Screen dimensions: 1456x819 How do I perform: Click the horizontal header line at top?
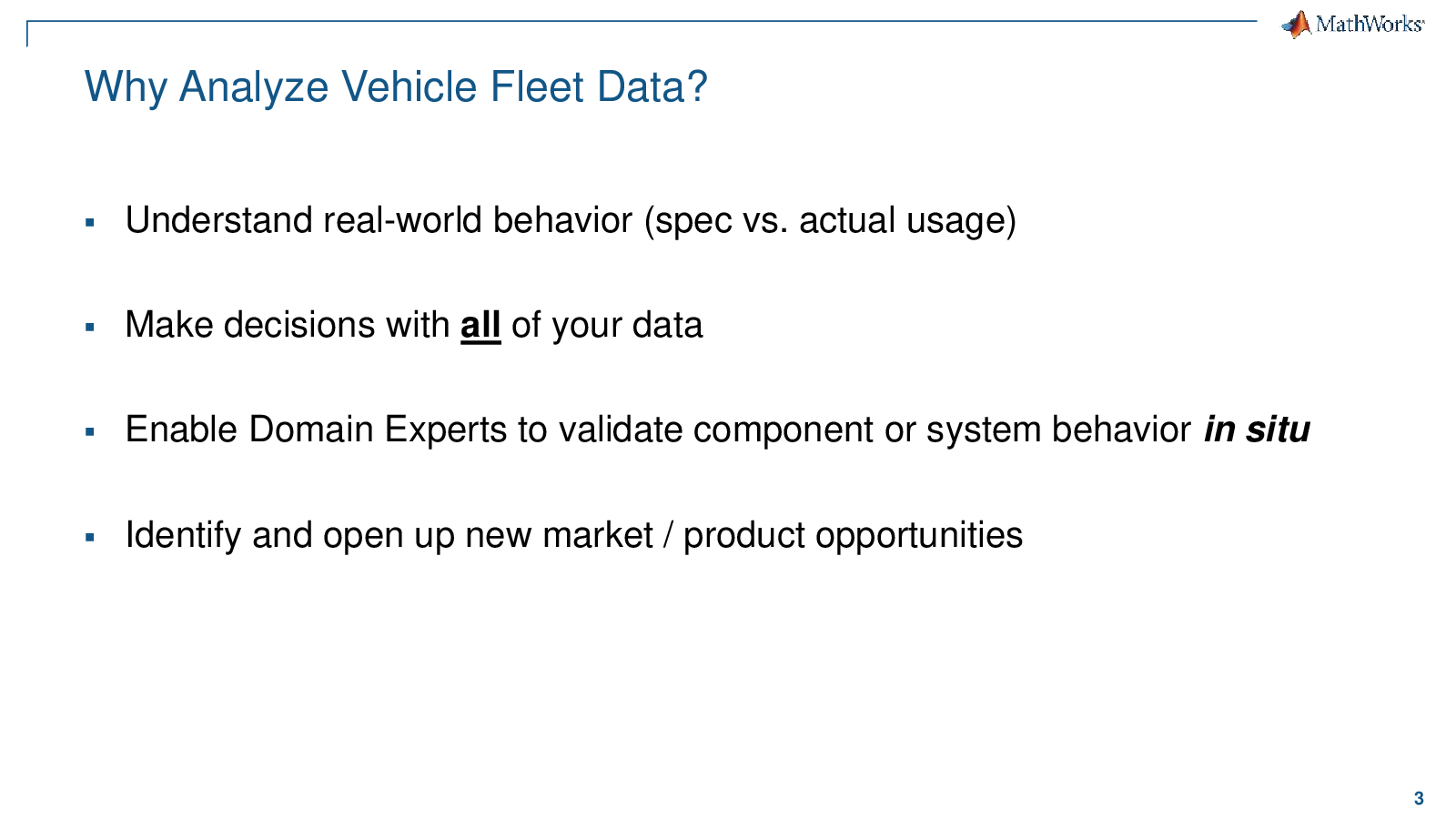[x=642, y=21]
